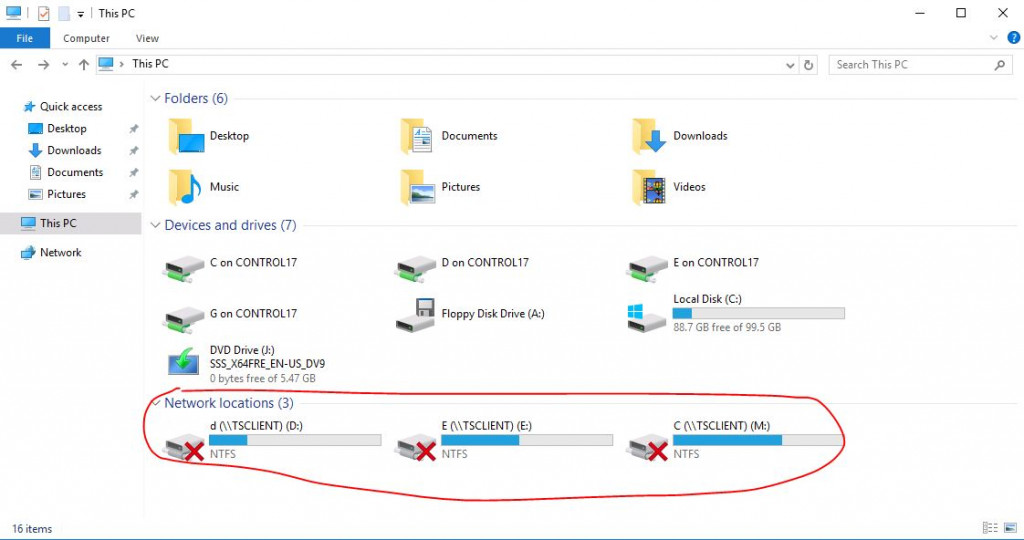
Task: Click the Properties quick access toolbar icon
Action: [44, 13]
